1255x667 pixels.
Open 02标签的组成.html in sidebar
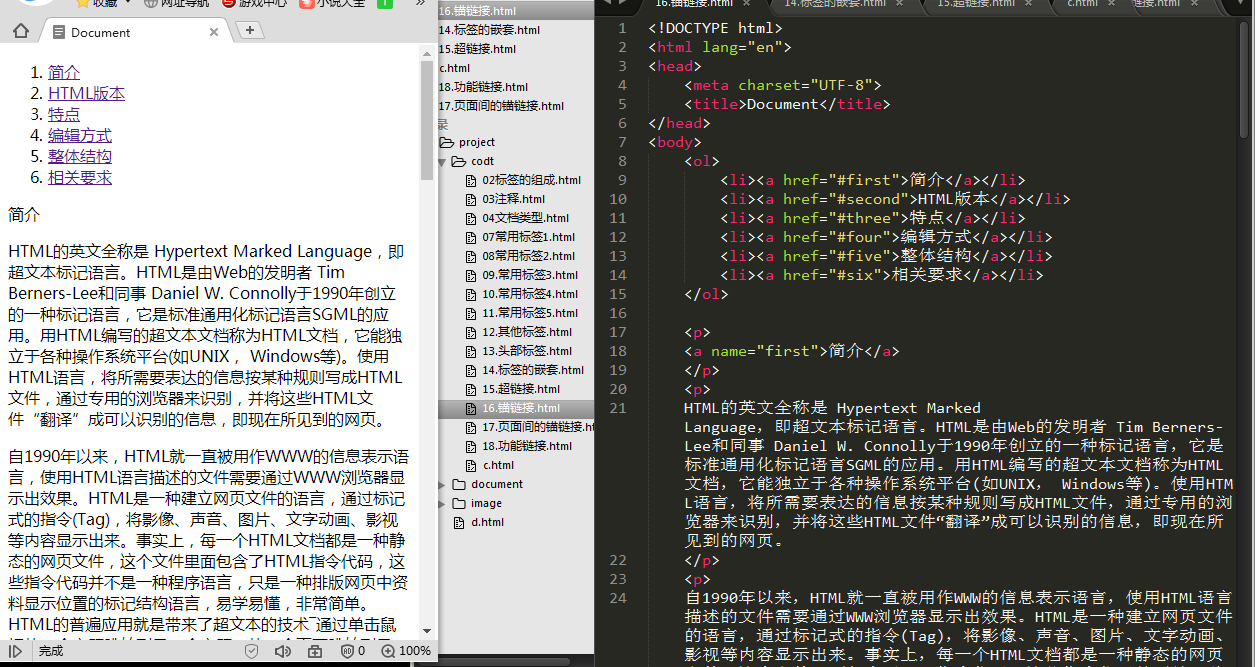tap(531, 180)
